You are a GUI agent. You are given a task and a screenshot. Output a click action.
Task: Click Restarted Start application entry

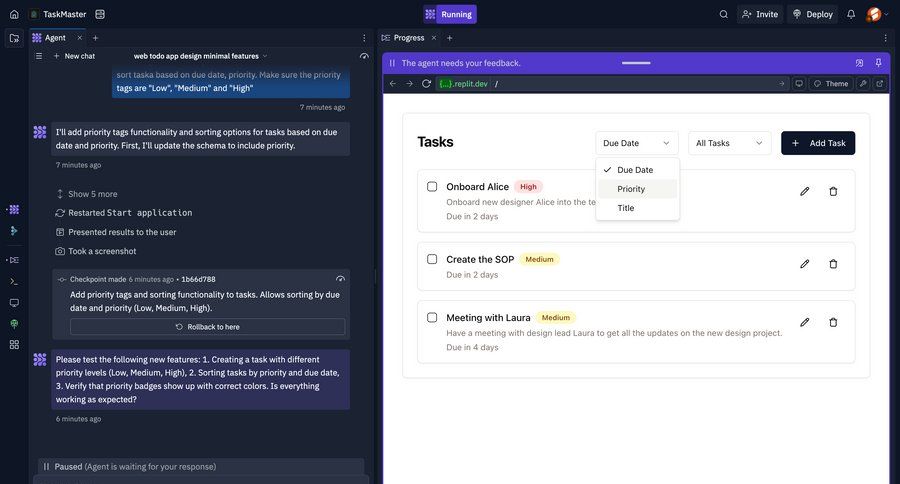124,213
